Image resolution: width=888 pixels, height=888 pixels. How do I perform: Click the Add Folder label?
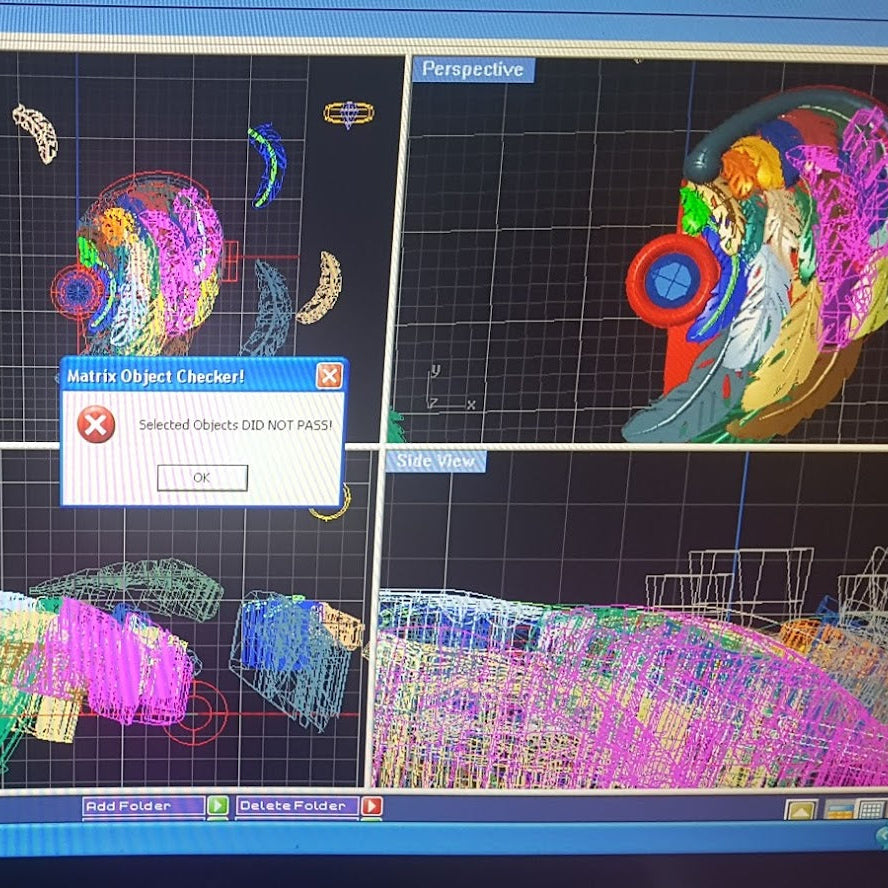click(x=141, y=806)
